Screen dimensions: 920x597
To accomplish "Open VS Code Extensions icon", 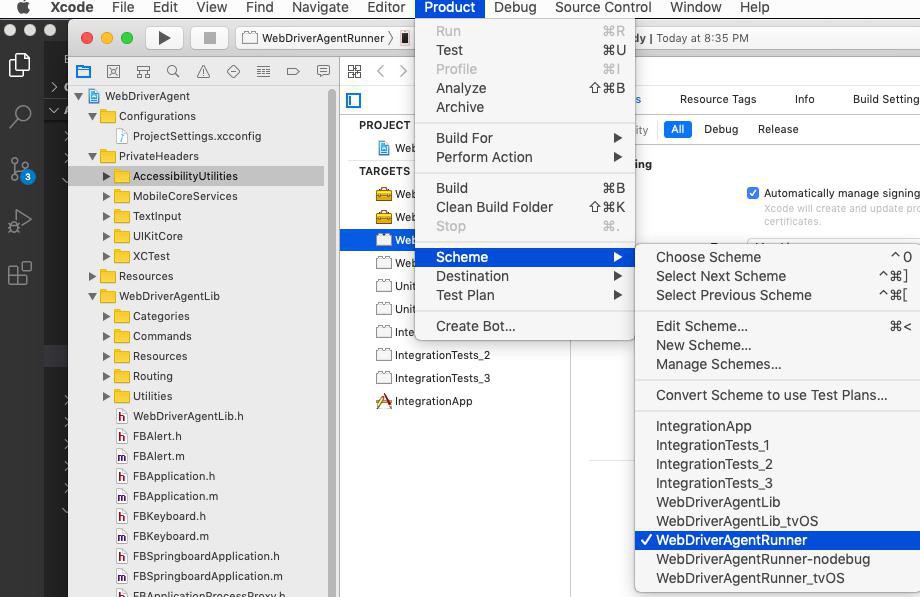I will 19,273.
